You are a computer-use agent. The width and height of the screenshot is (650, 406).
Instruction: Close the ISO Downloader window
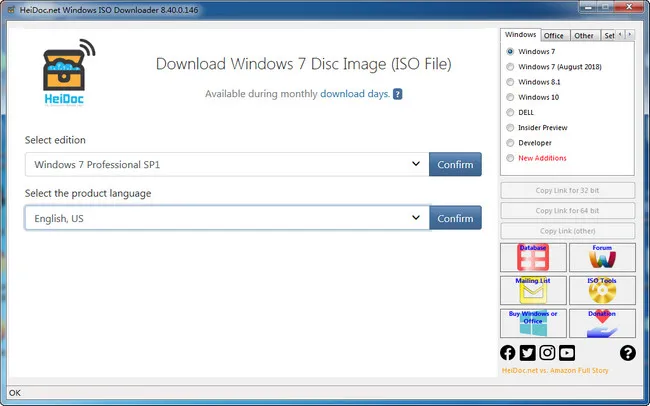point(629,6)
